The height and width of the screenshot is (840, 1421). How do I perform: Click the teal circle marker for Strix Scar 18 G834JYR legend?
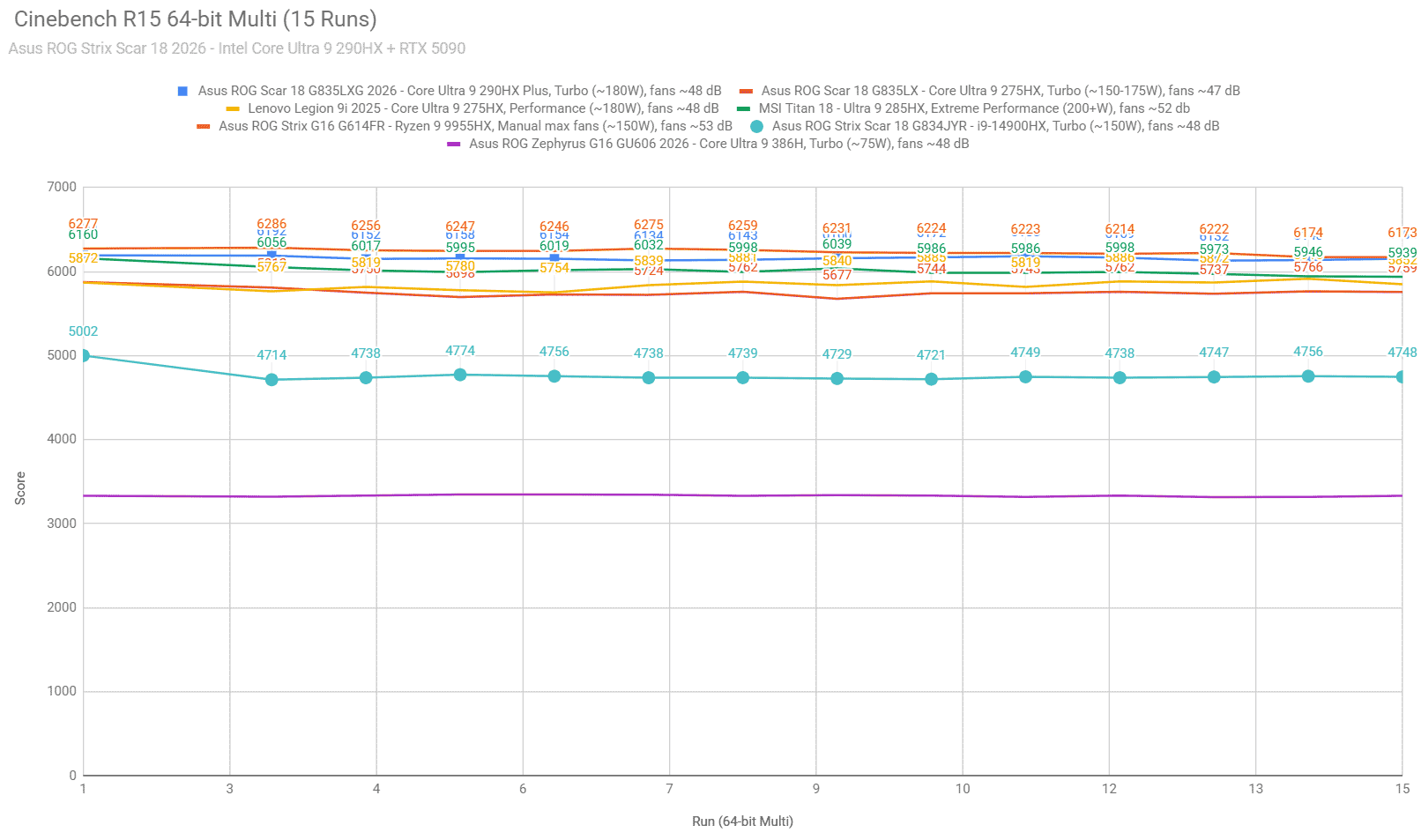click(756, 126)
